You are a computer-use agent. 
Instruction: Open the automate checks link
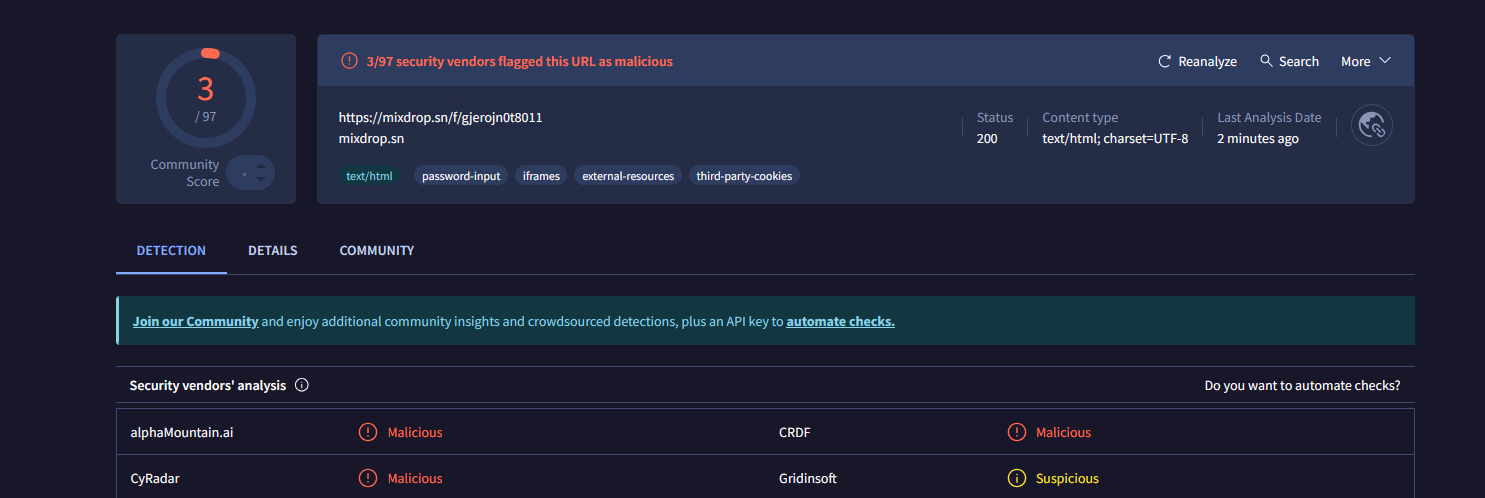point(840,321)
